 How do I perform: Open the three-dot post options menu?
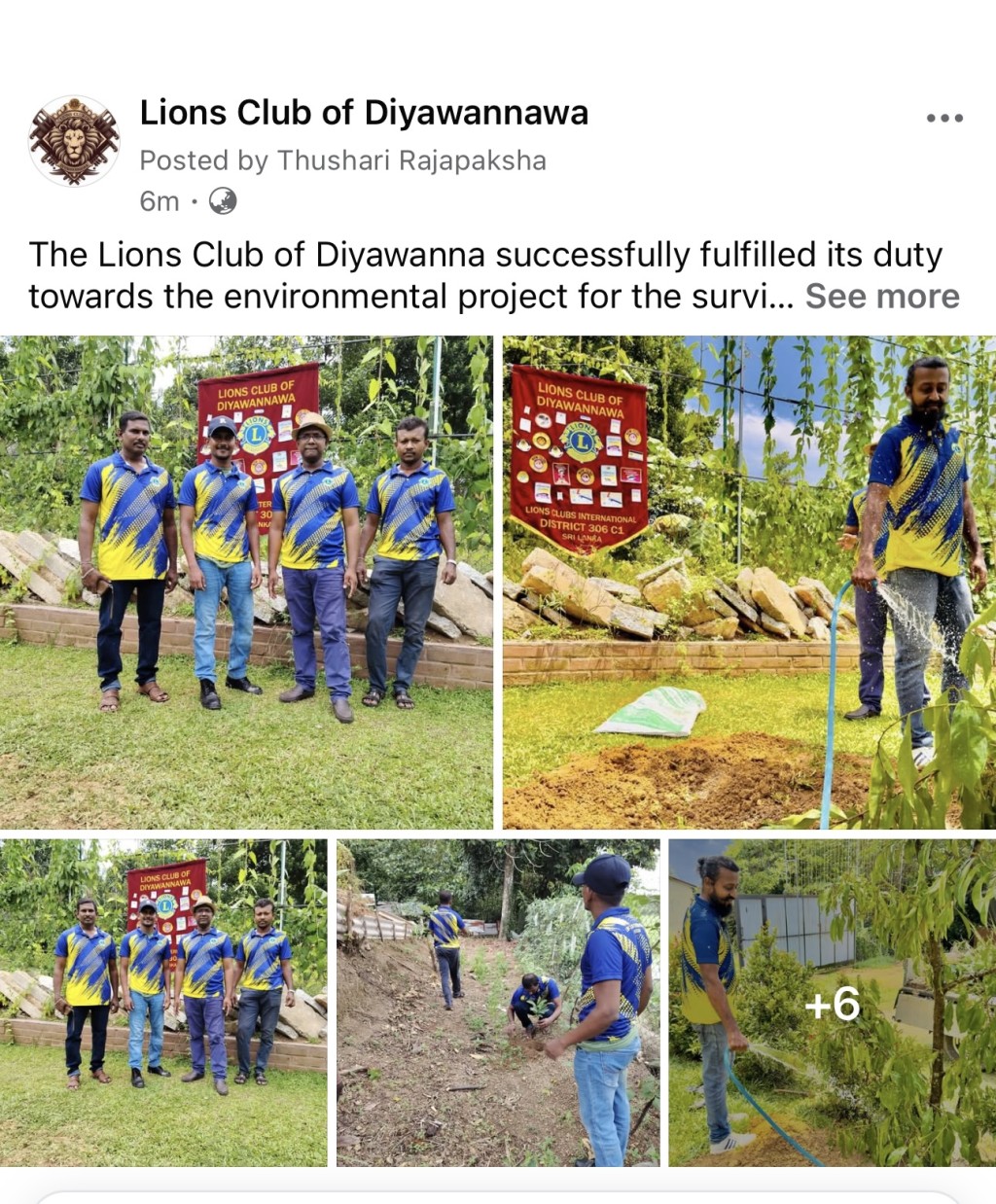943,118
